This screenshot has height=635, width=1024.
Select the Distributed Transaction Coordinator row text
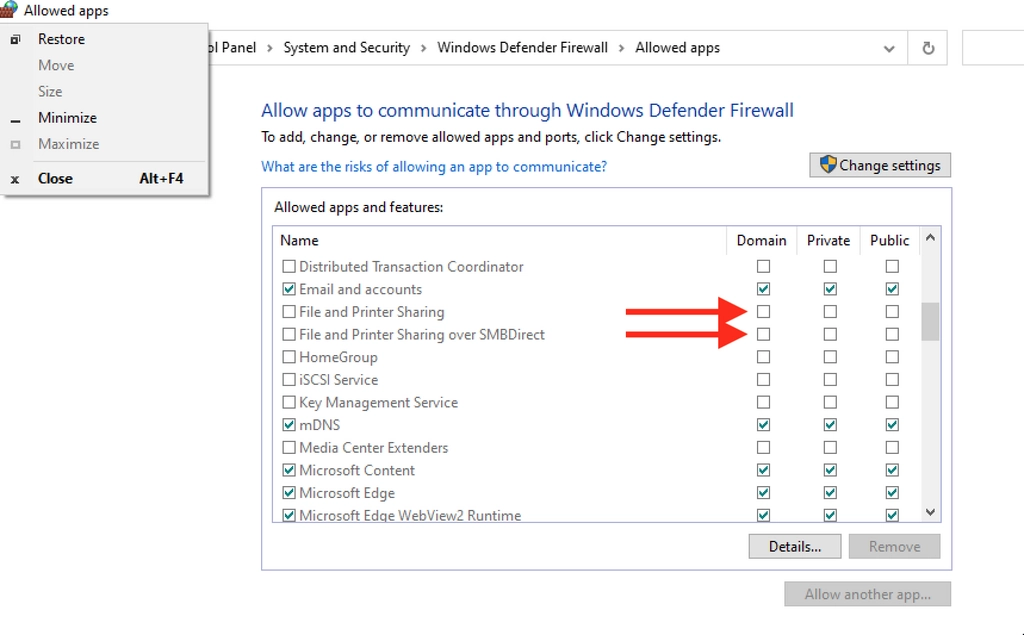pyautogui.click(x=411, y=267)
